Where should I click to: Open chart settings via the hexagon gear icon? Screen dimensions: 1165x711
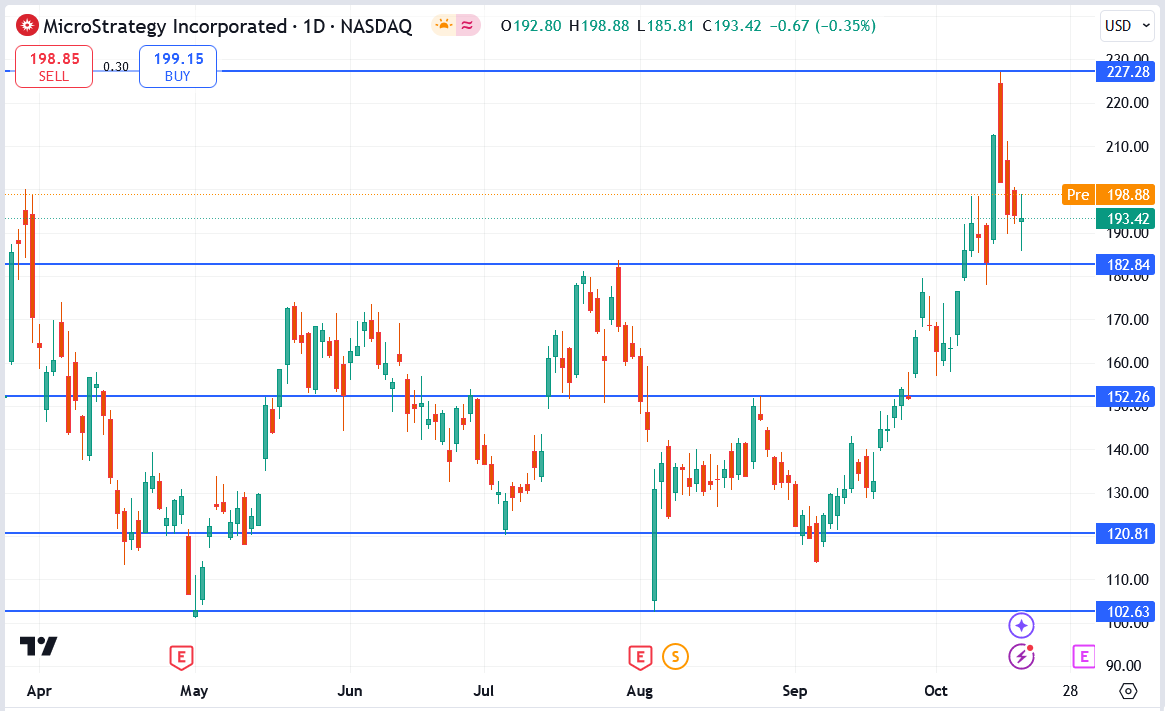(x=1129, y=690)
